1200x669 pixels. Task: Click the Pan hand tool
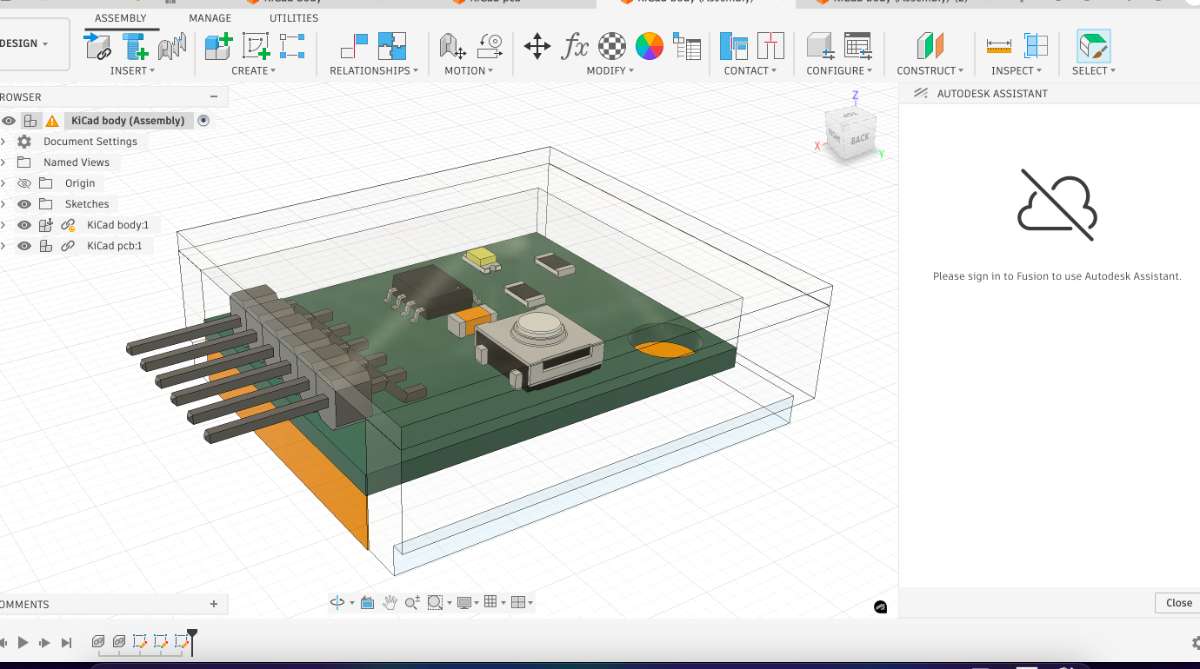pos(389,602)
